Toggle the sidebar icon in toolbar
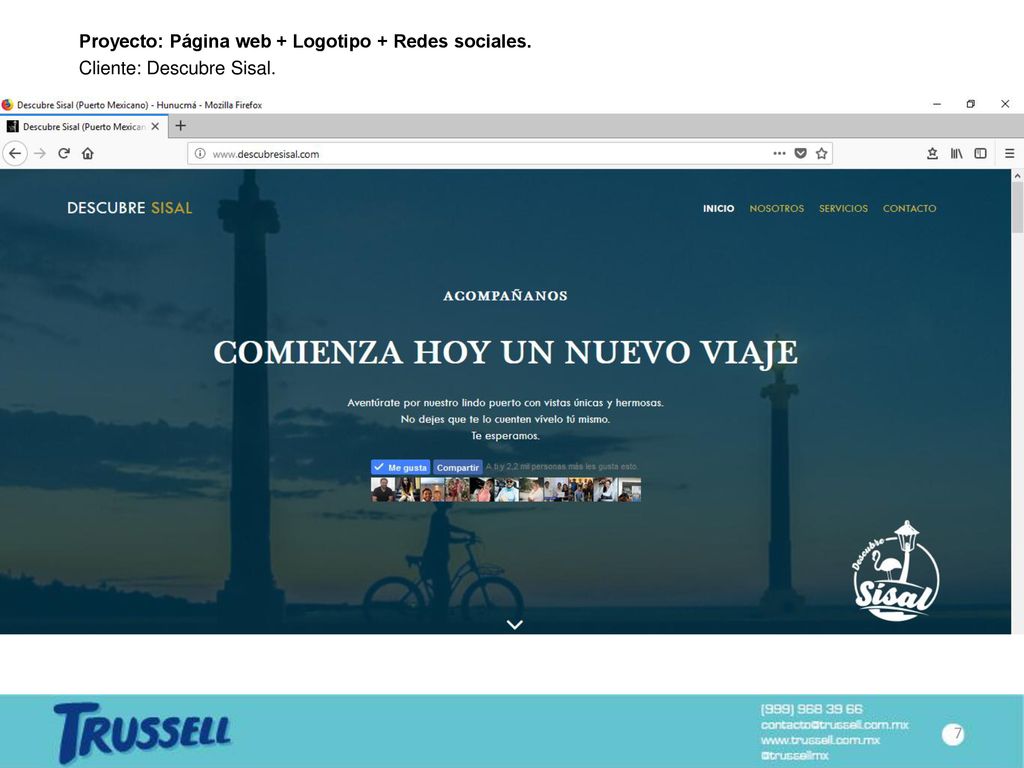 point(980,153)
